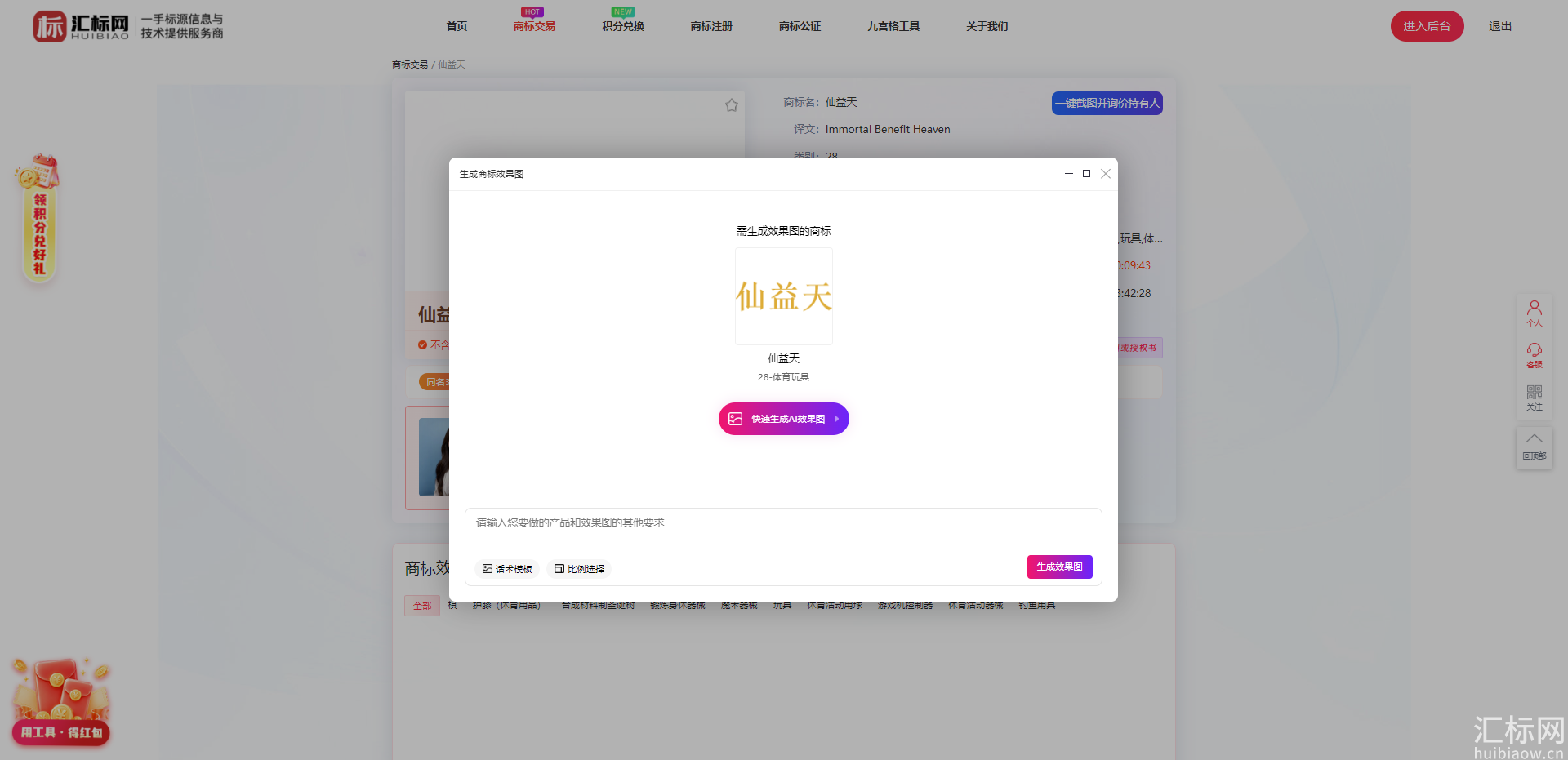Click 一键截图并询价持有人 button
This screenshot has width=1568, height=760.
pos(1107,103)
